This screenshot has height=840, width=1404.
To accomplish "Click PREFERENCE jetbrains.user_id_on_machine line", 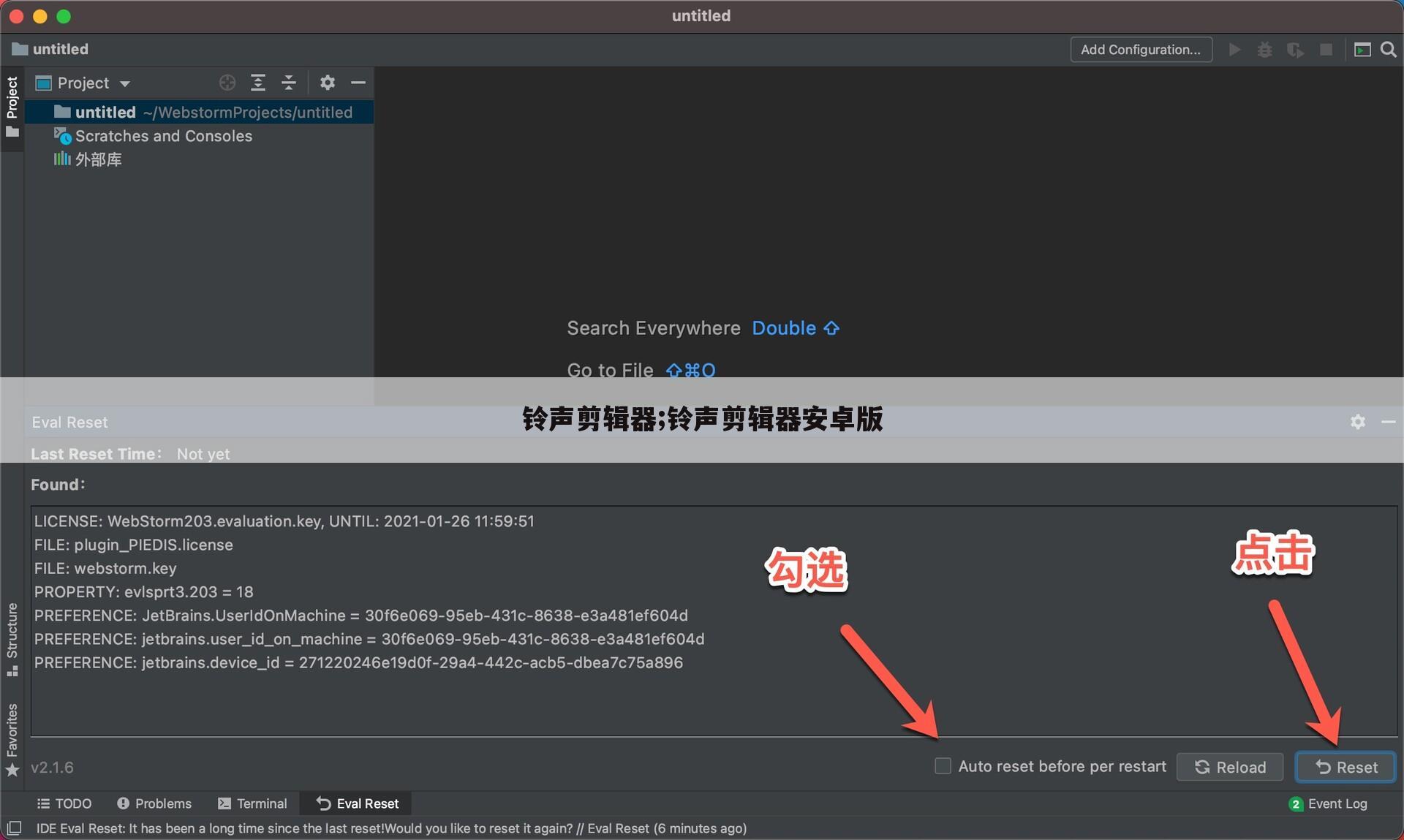I will click(369, 639).
